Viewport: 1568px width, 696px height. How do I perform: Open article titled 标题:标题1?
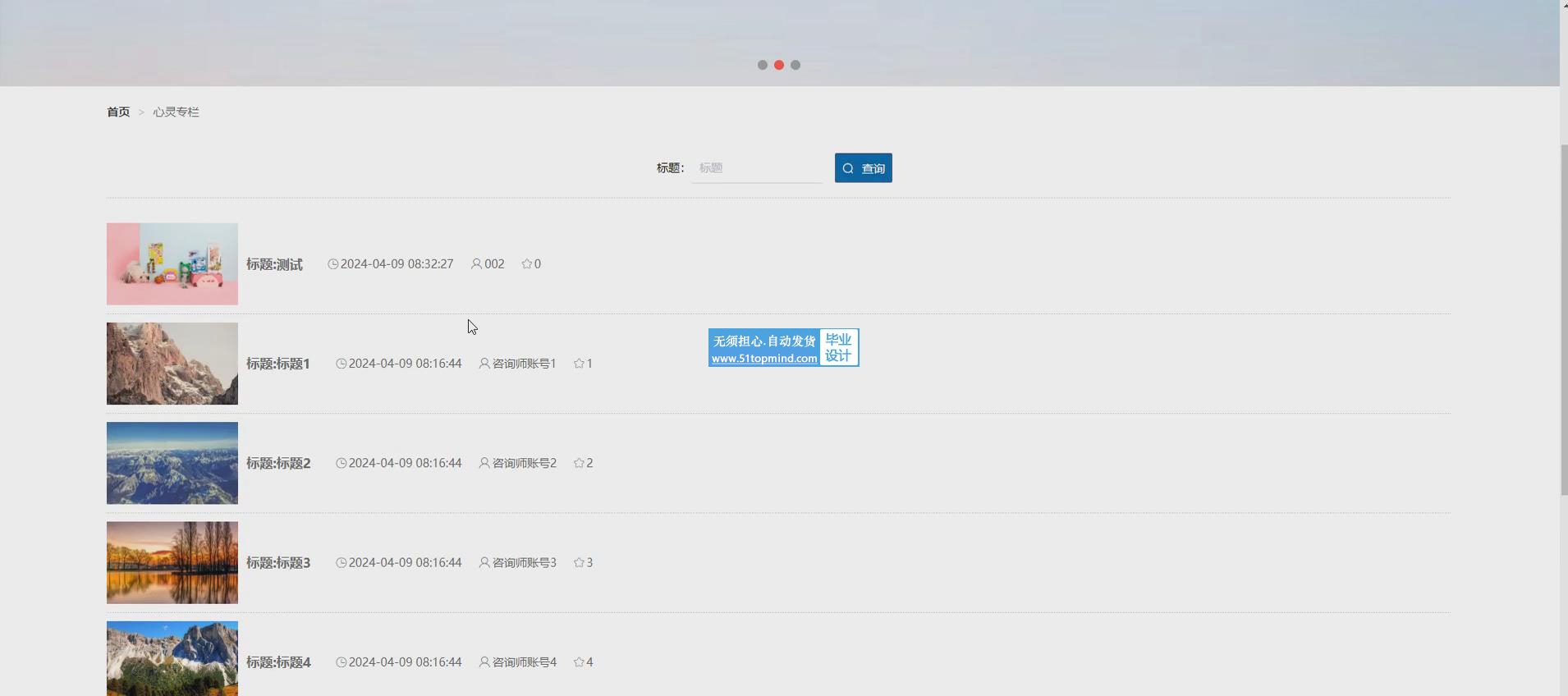pos(278,364)
